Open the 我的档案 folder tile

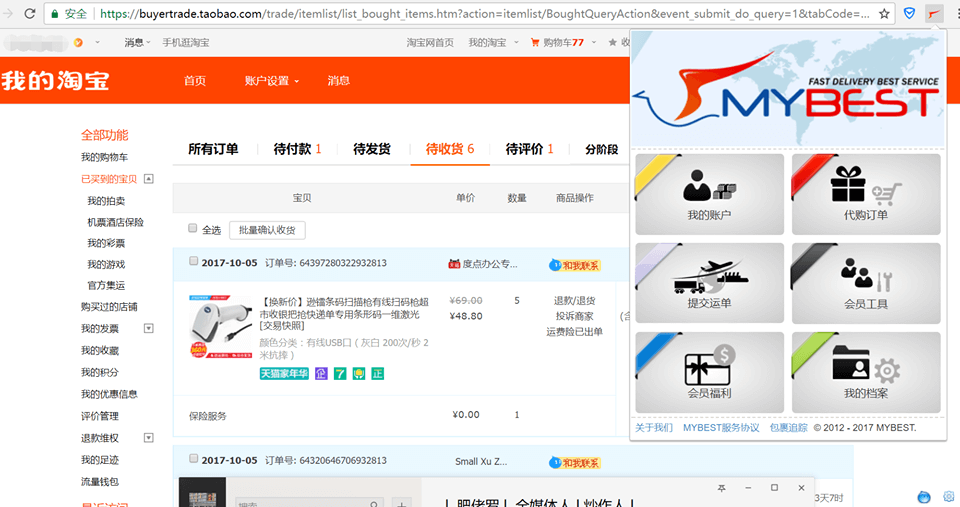click(866, 372)
